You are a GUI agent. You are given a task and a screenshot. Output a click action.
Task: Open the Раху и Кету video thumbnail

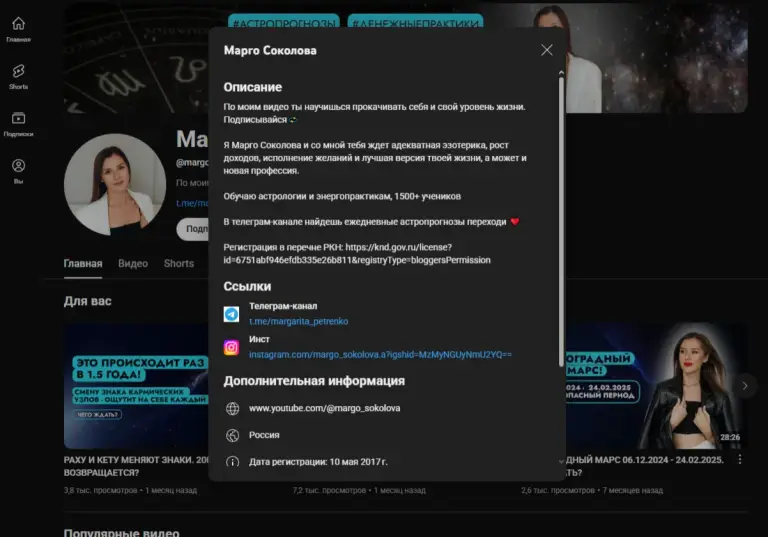pyautogui.click(x=136, y=386)
